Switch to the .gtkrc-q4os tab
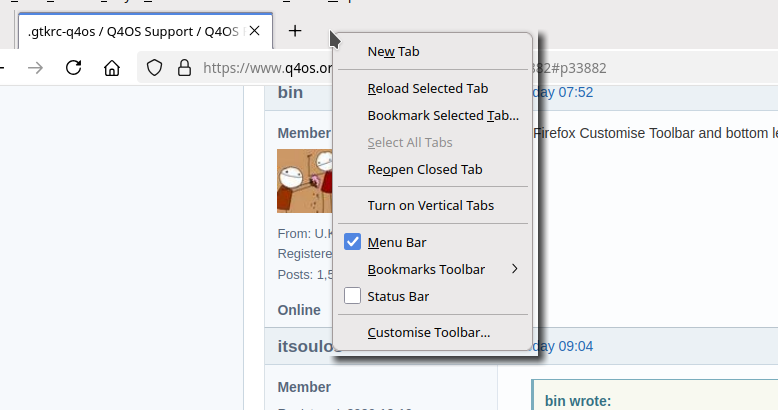Viewport: 778px width, 410px height. [130, 31]
